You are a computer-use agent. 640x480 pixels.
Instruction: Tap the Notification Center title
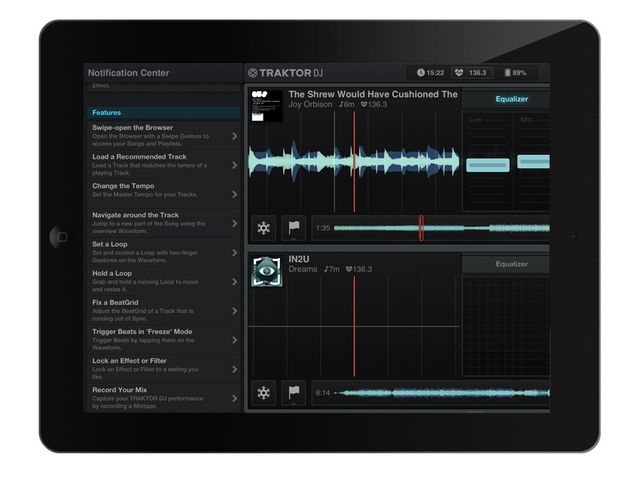(x=129, y=73)
